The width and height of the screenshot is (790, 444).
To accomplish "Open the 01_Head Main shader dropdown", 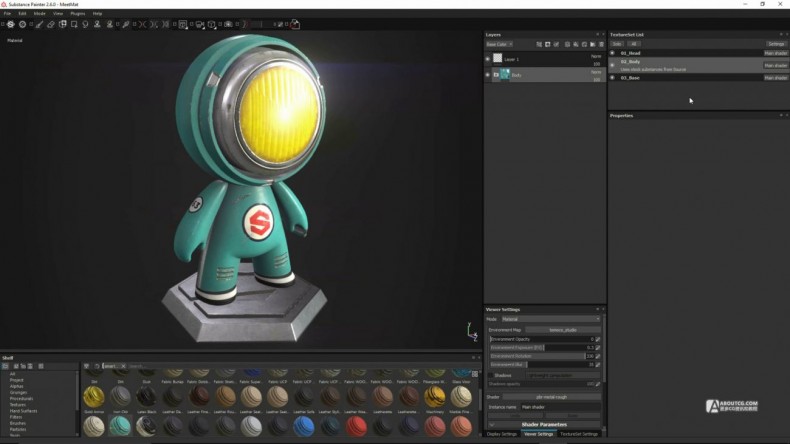I will [775, 53].
